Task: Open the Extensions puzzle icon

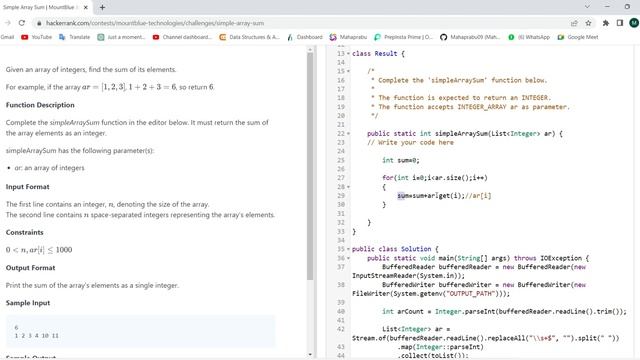Action: [x=606, y=23]
